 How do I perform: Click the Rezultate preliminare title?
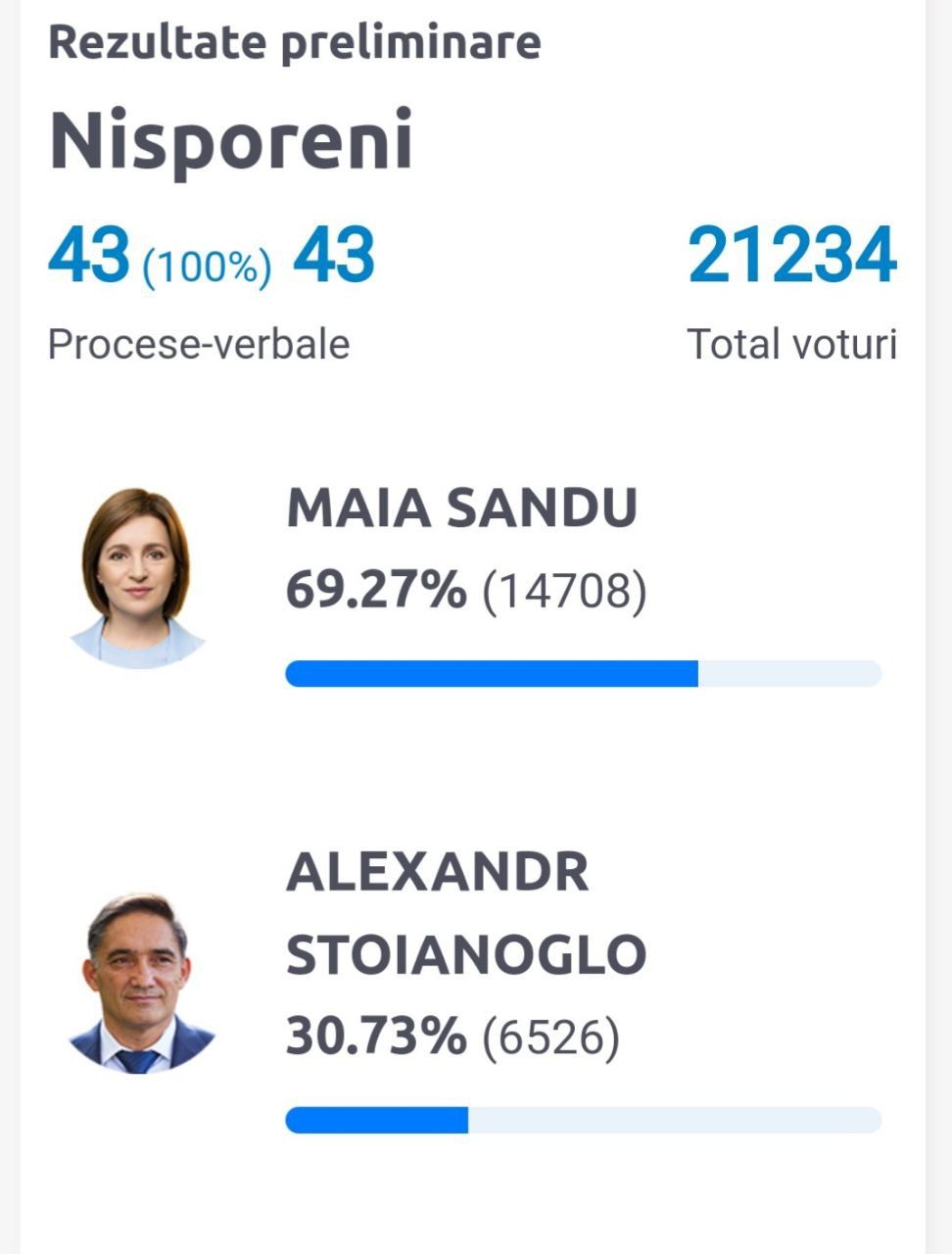[294, 43]
